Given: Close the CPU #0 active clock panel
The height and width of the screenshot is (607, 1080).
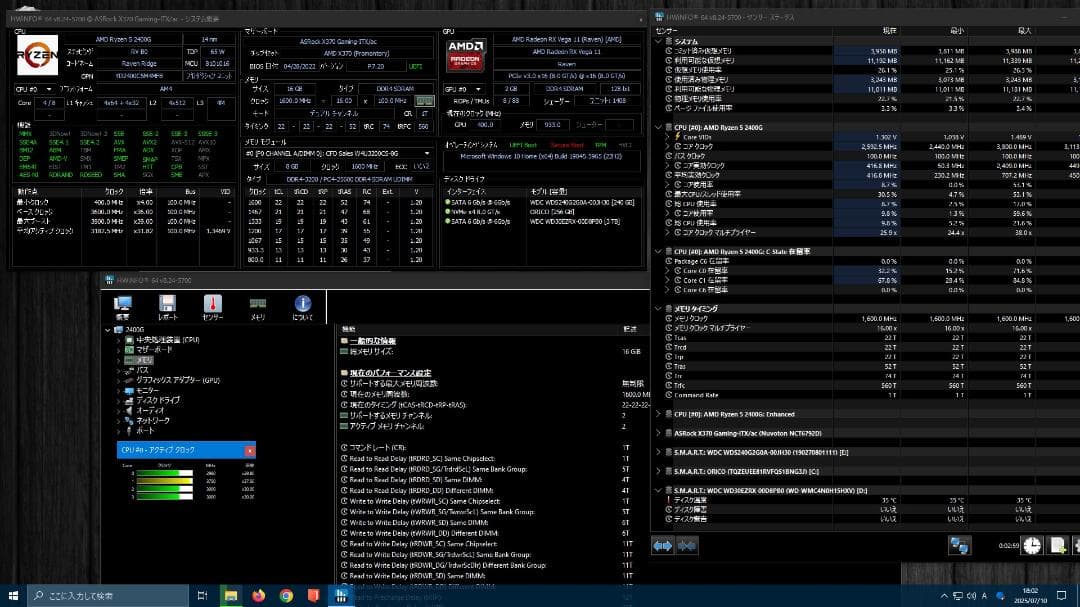Looking at the screenshot, I should (x=250, y=451).
